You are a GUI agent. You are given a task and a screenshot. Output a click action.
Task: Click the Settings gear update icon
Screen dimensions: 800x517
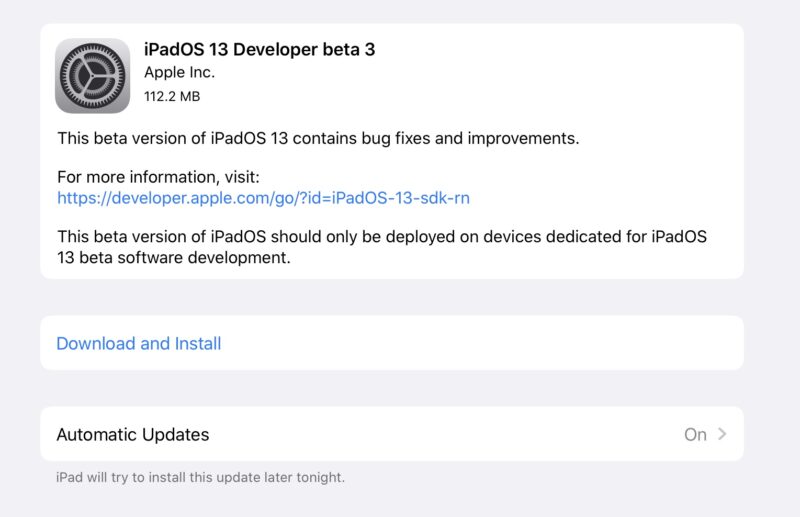92,76
